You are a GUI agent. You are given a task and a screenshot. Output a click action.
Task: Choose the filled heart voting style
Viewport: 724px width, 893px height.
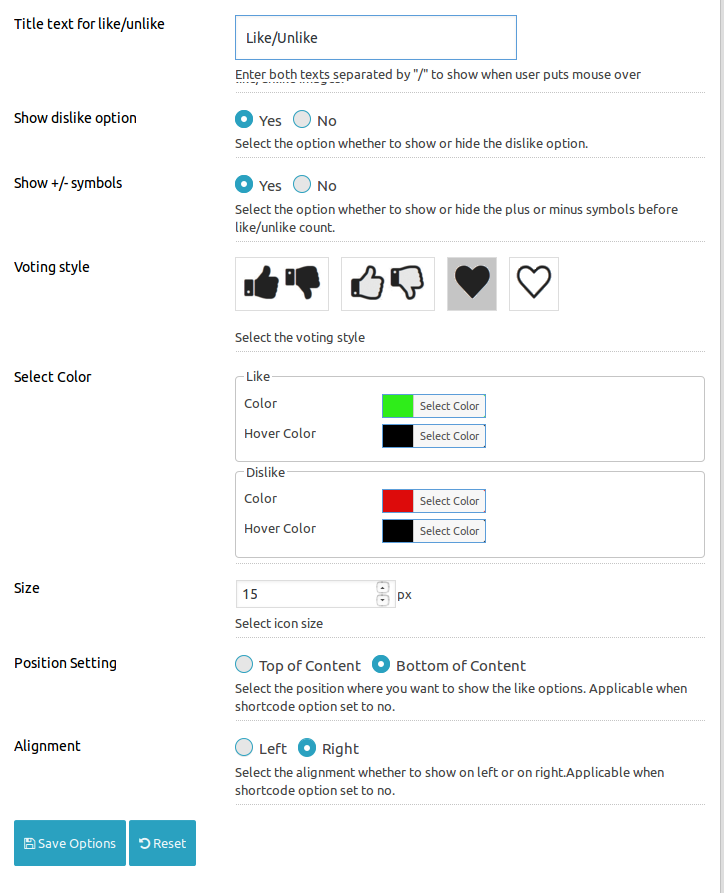(x=472, y=284)
